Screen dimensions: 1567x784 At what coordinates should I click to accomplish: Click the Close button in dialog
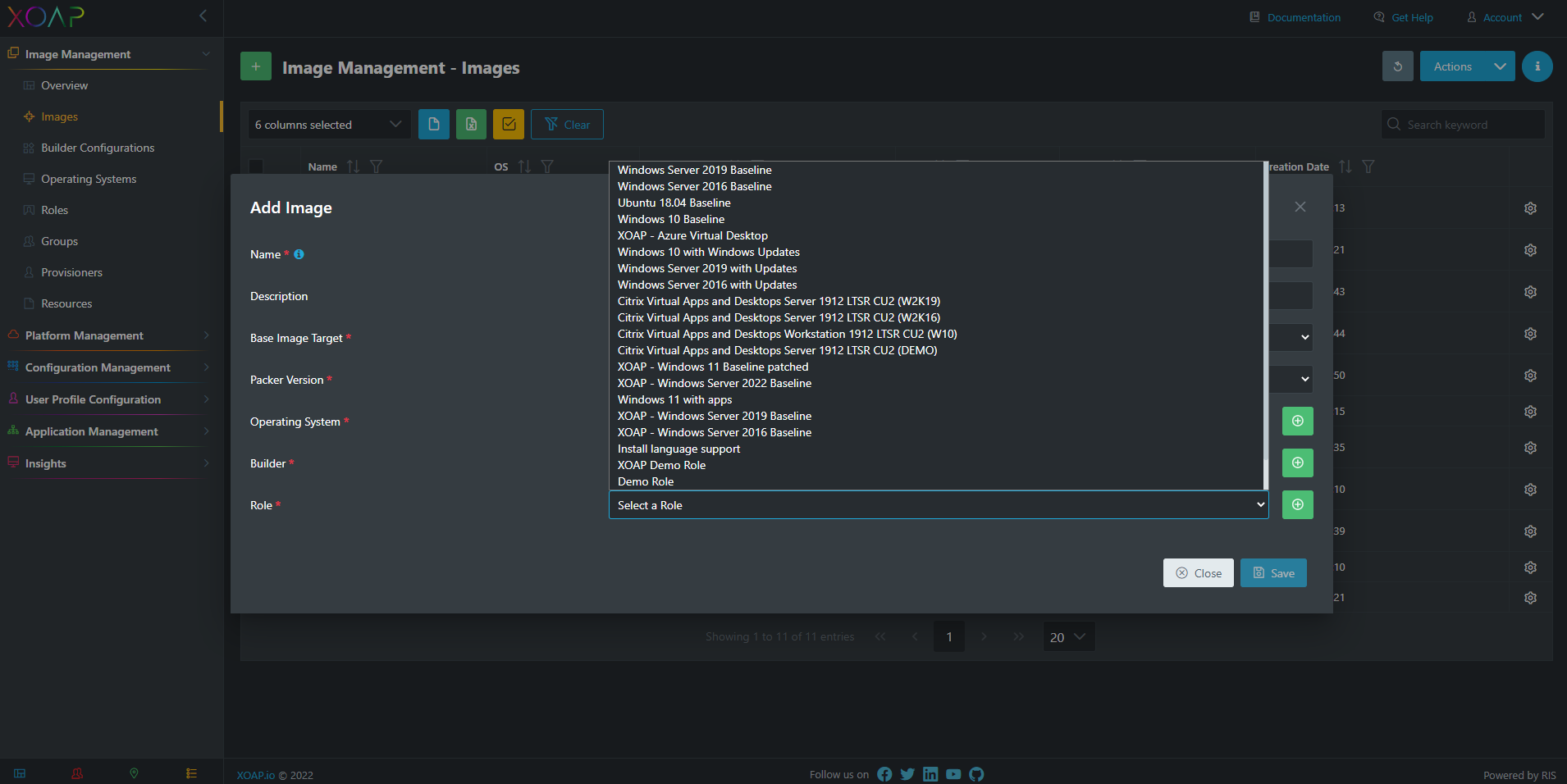coord(1199,573)
